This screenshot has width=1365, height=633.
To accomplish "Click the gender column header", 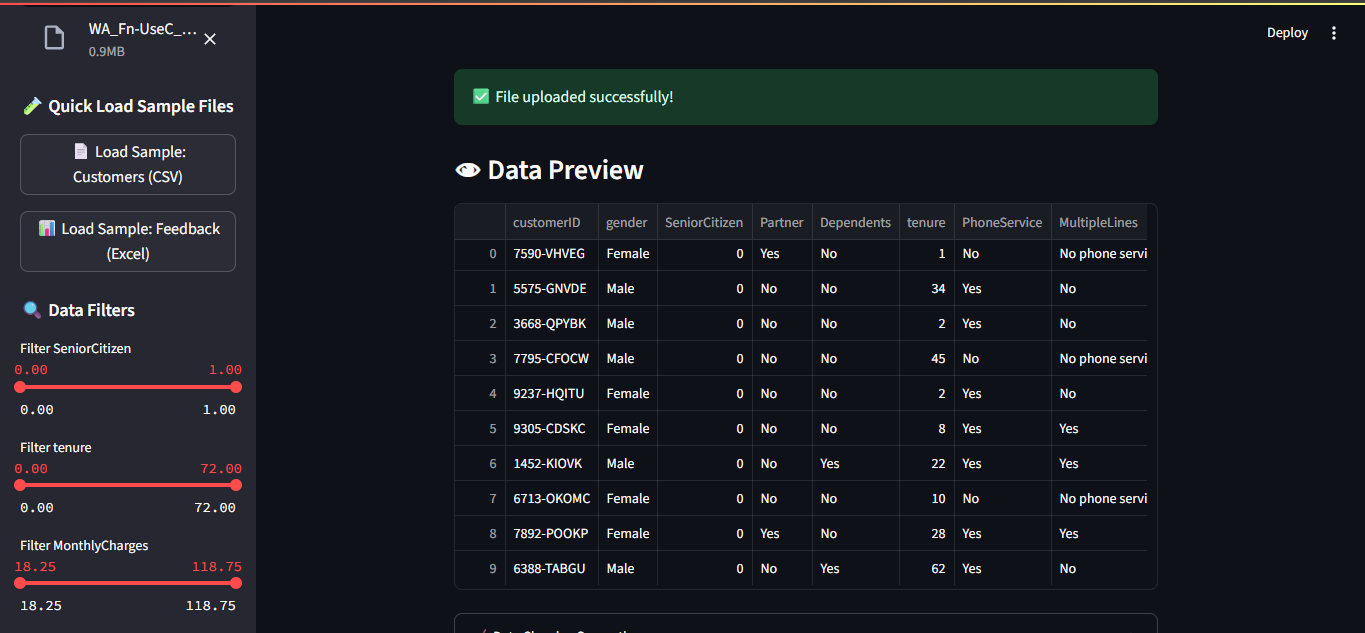I will 626,222.
